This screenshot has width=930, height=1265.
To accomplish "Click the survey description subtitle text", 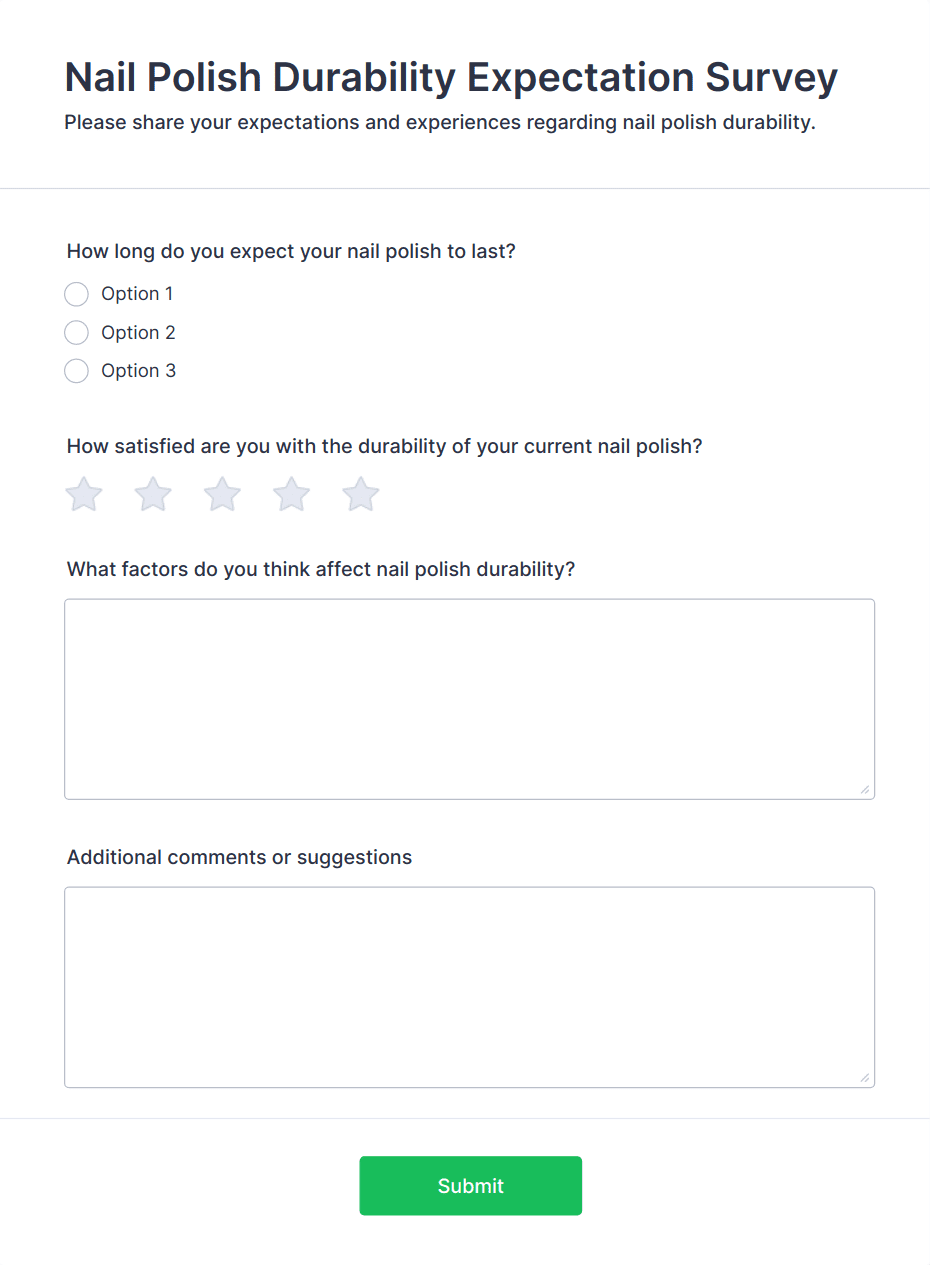I will pyautogui.click(x=440, y=122).
